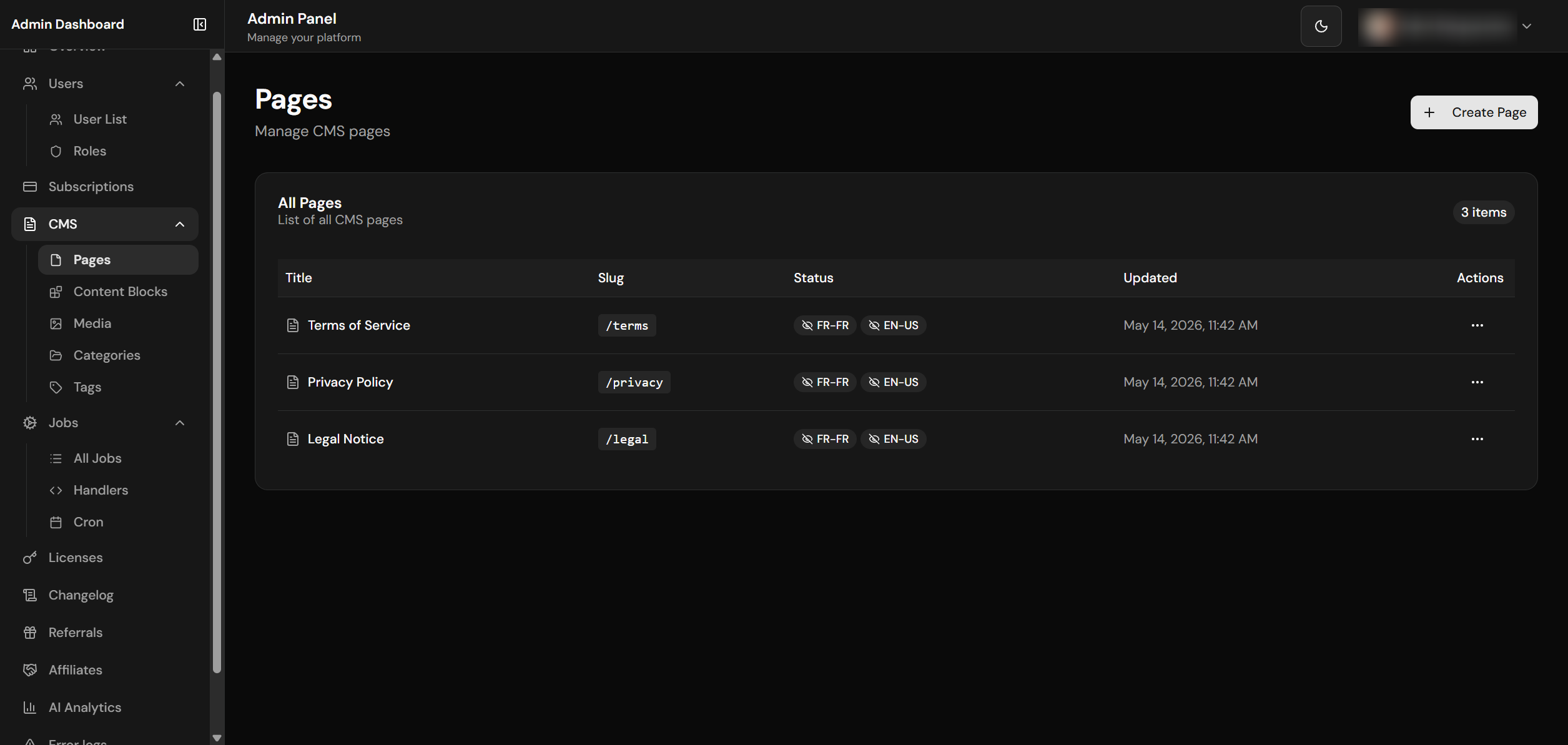
Task: Click the Referrals gift icon
Action: point(30,633)
